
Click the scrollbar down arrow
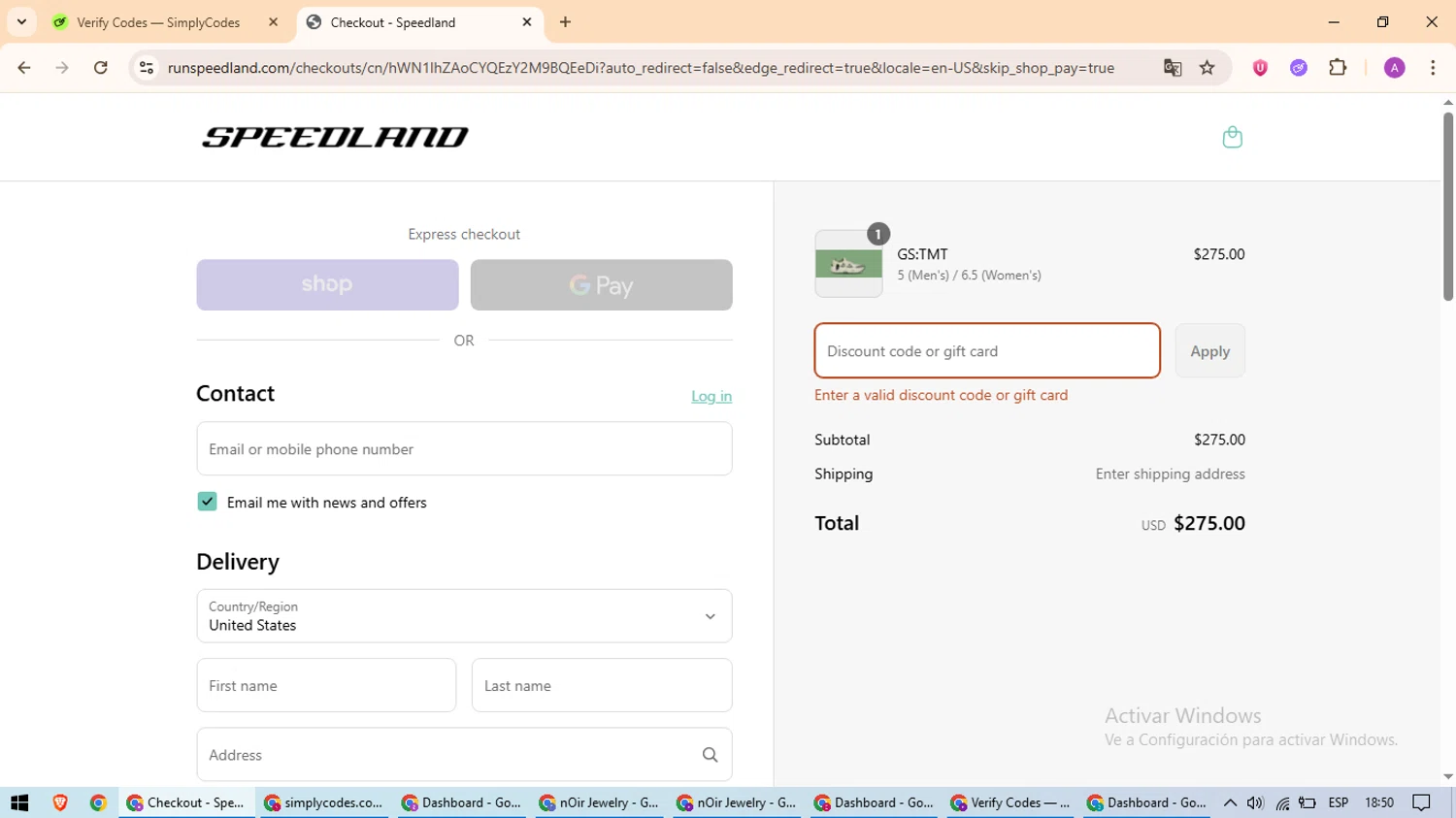(x=1448, y=777)
